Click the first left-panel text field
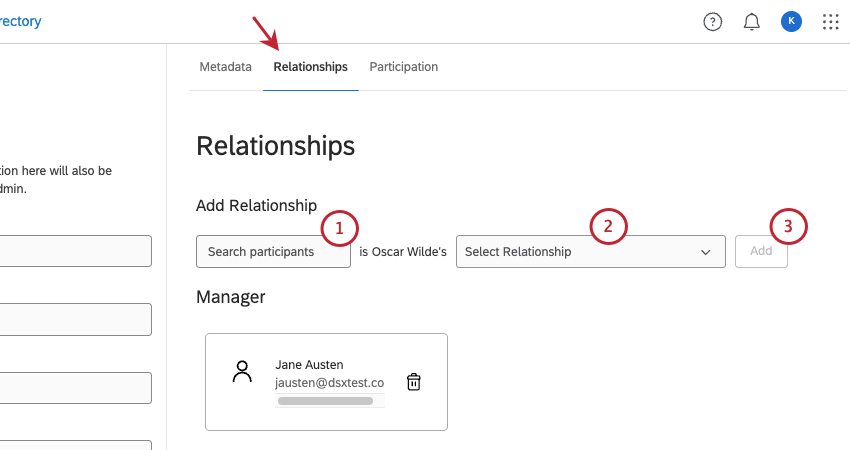 click(x=75, y=251)
